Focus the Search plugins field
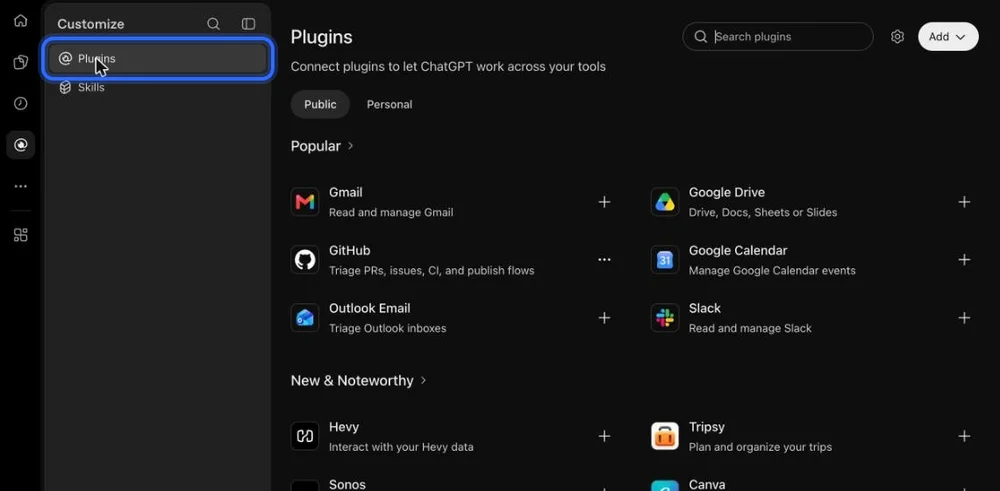The height and width of the screenshot is (491, 1000). point(778,36)
